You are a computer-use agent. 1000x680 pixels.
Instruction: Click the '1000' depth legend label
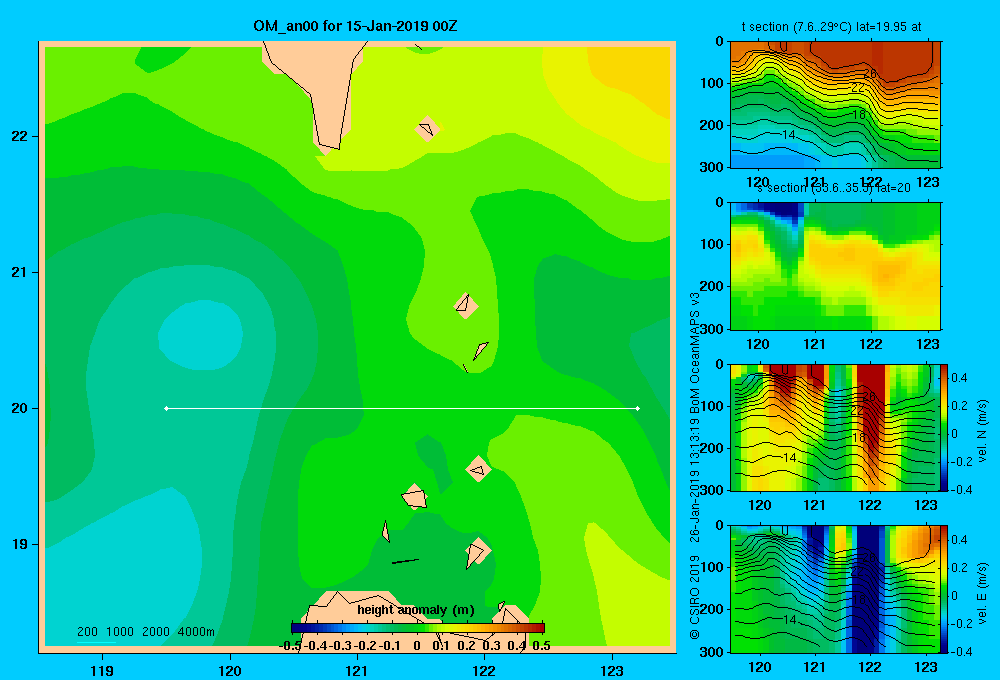pyautogui.click(x=120, y=632)
